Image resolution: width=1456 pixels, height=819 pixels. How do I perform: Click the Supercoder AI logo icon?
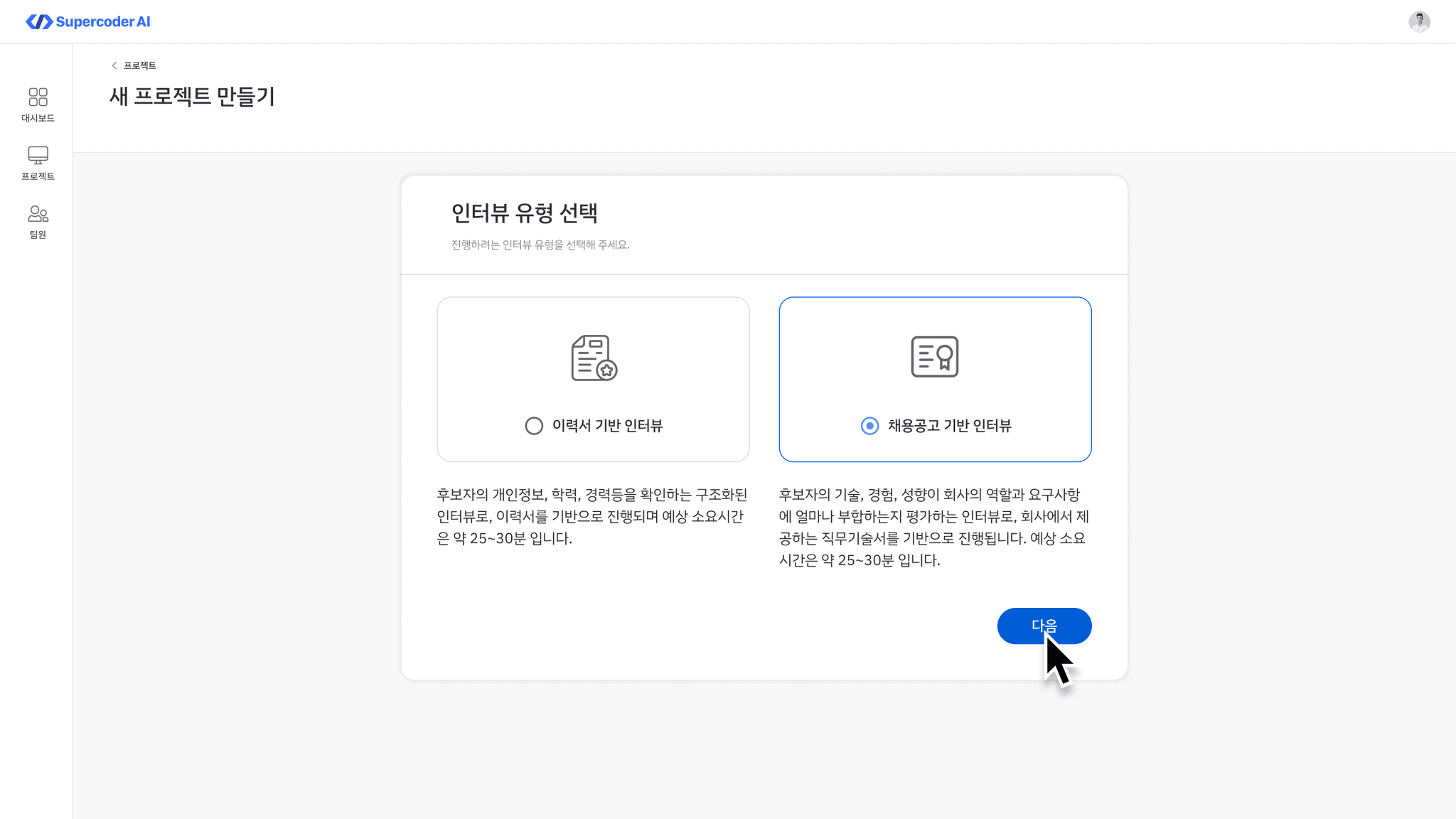coord(39,22)
